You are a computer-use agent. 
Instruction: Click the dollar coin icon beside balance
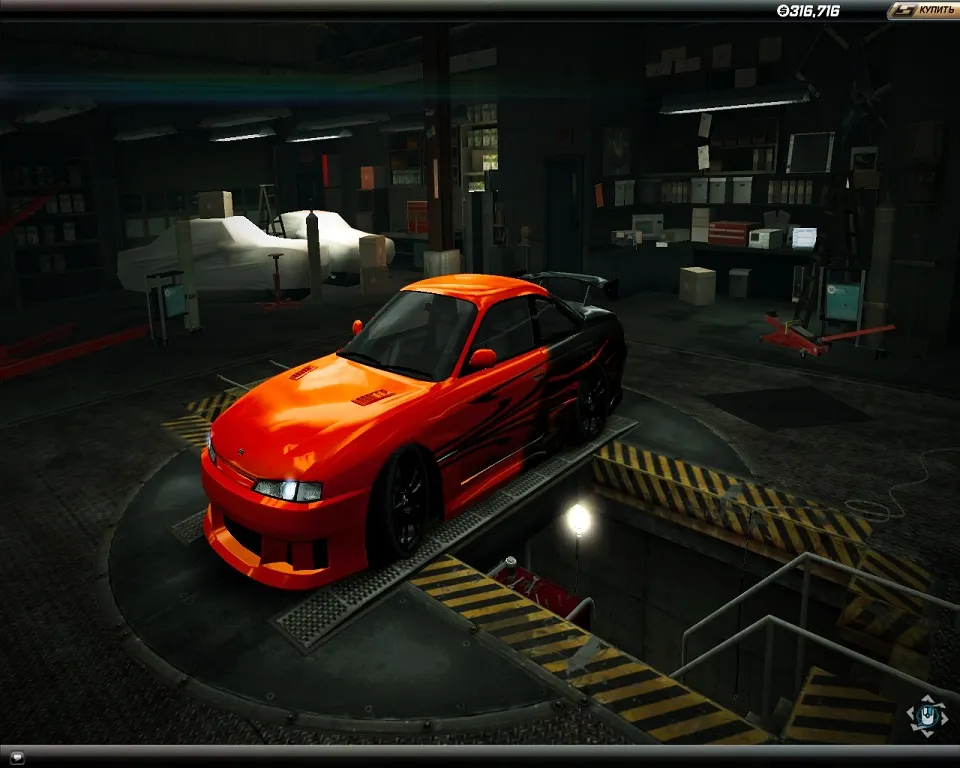[x=783, y=10]
